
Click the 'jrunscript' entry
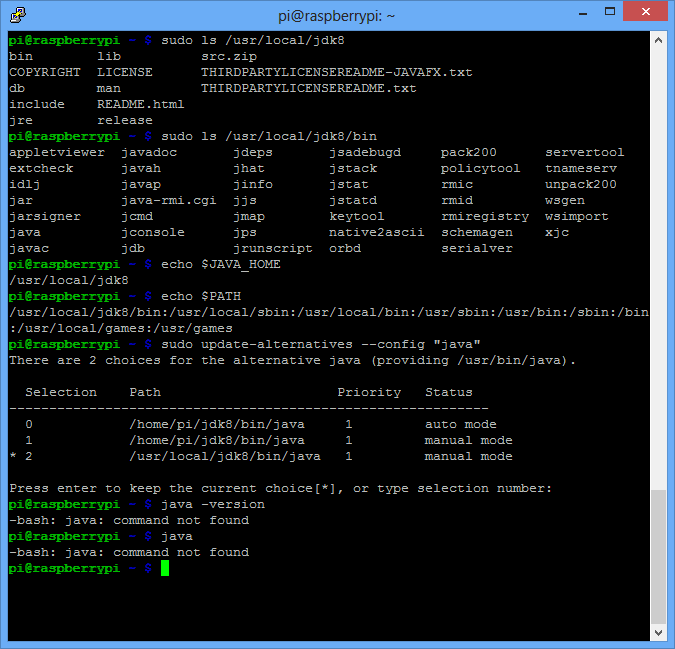click(x=273, y=248)
